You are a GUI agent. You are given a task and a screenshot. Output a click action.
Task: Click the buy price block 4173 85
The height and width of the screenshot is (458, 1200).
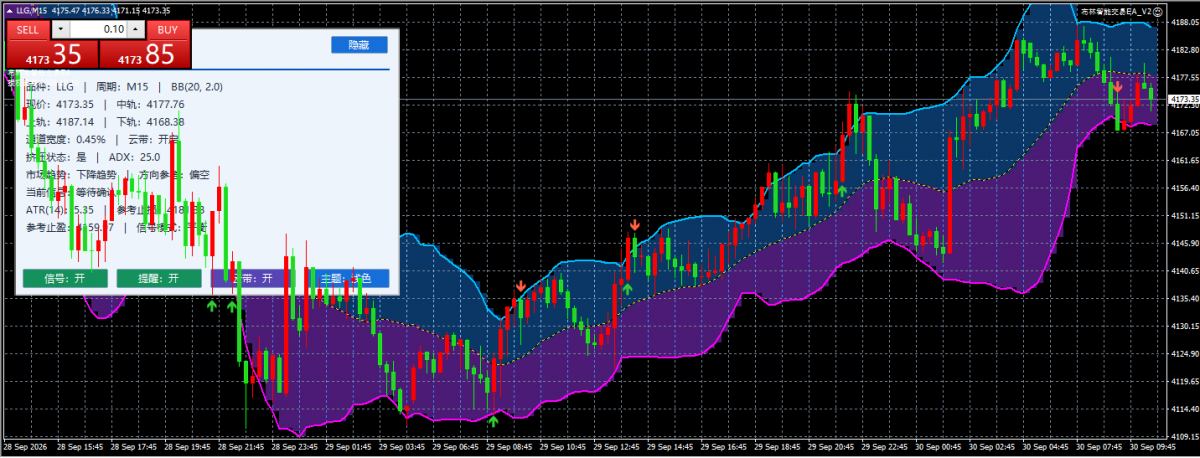click(x=144, y=54)
